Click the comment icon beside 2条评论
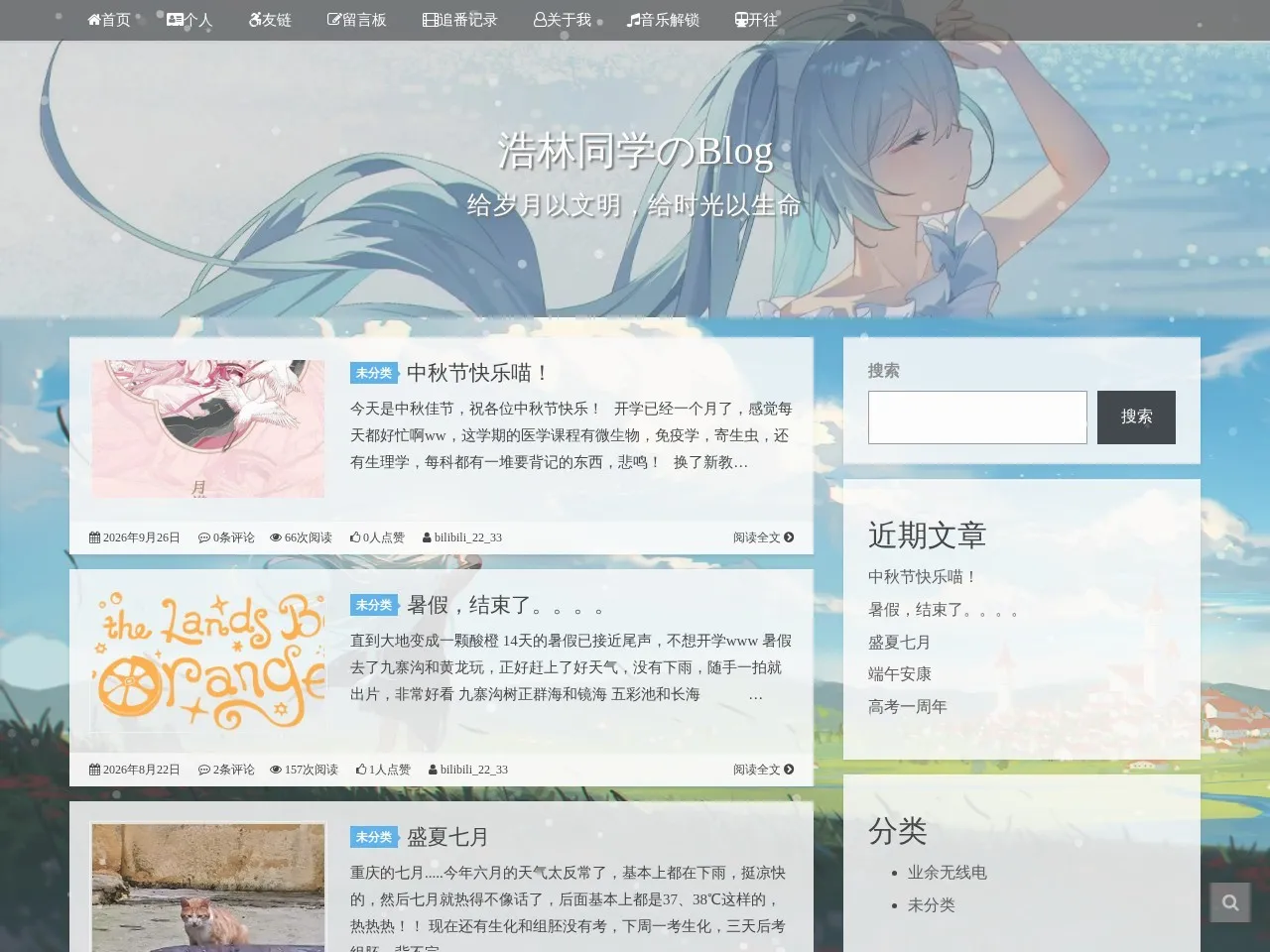This screenshot has width=1270, height=952. (204, 770)
